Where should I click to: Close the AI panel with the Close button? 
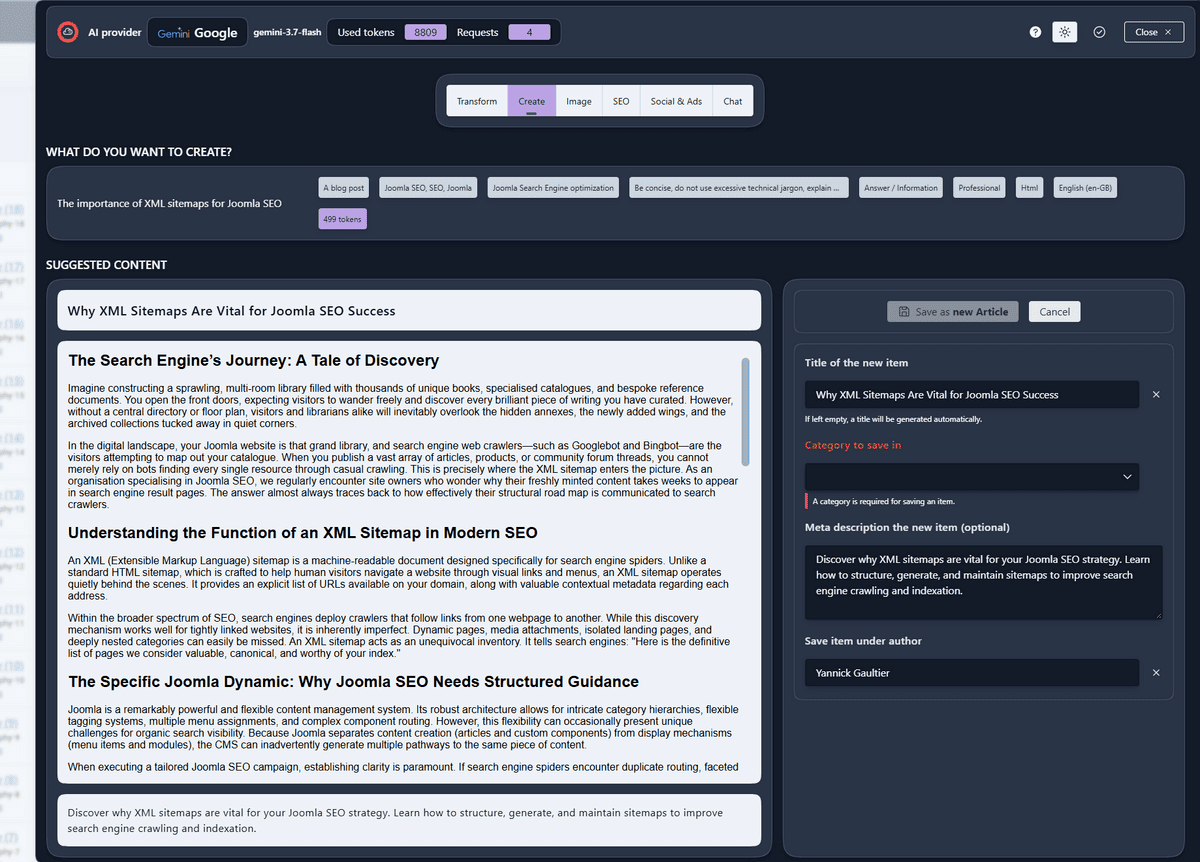tap(1153, 32)
